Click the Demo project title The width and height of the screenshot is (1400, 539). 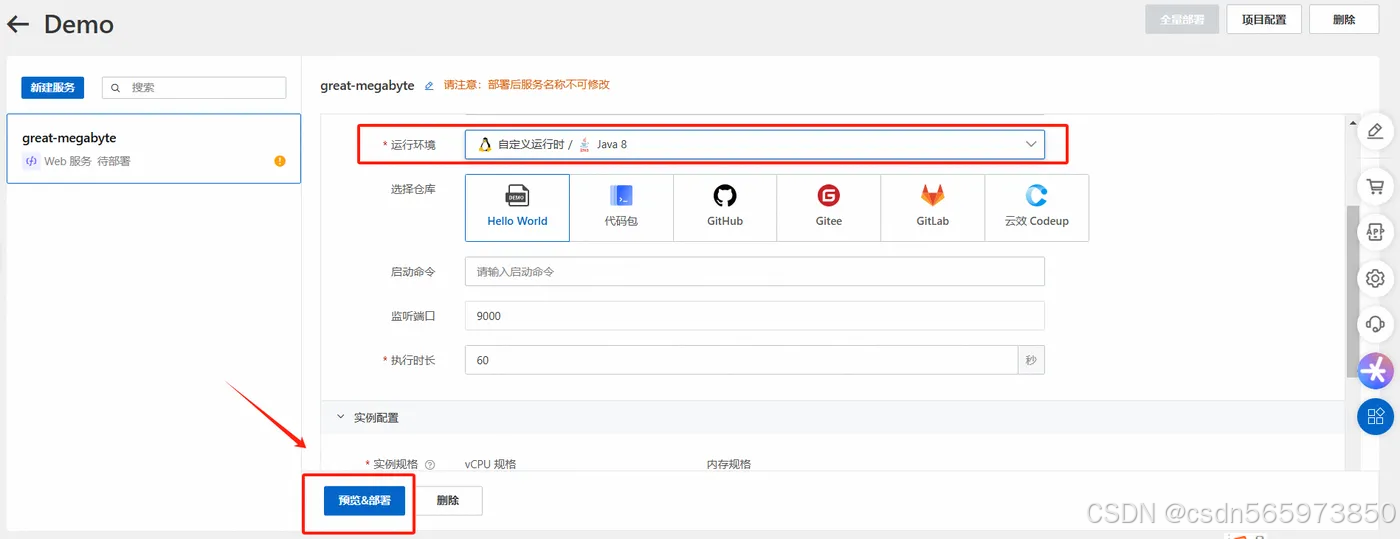point(79,24)
